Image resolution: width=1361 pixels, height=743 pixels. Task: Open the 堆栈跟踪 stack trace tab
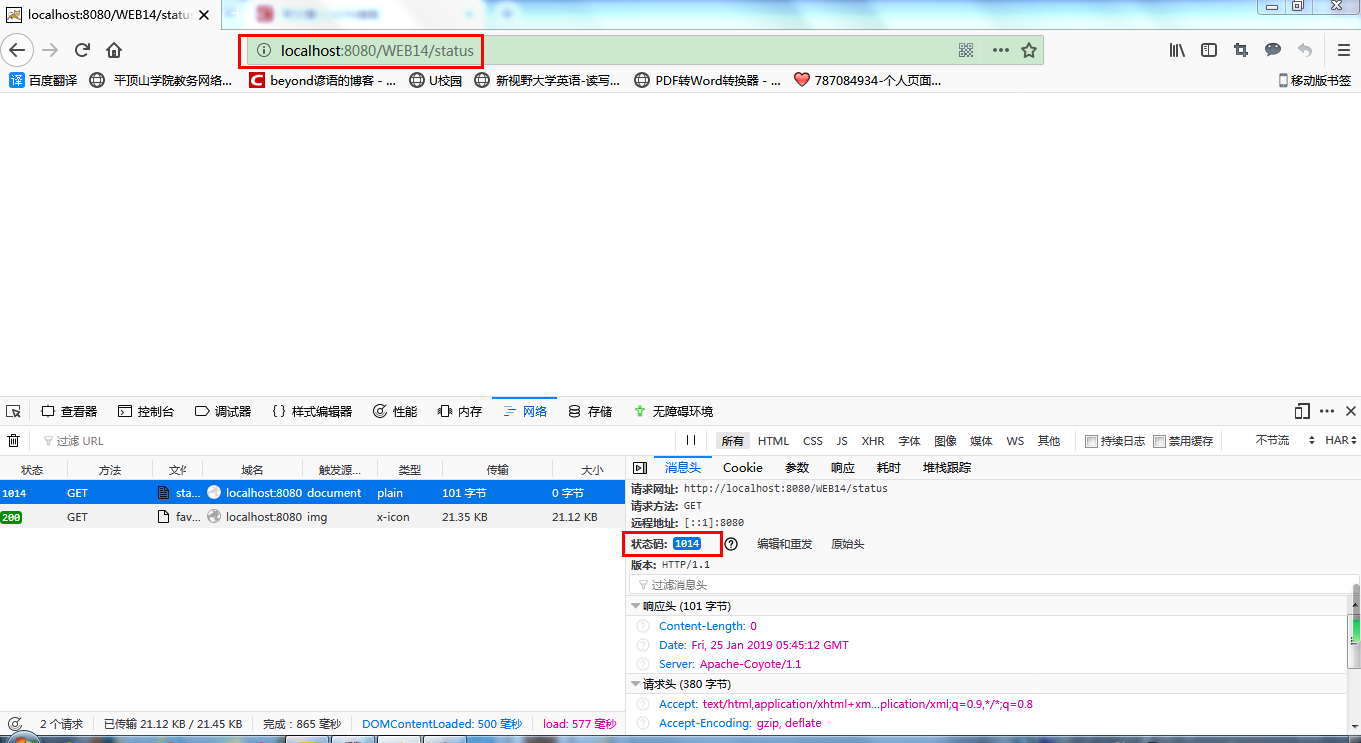(946, 468)
